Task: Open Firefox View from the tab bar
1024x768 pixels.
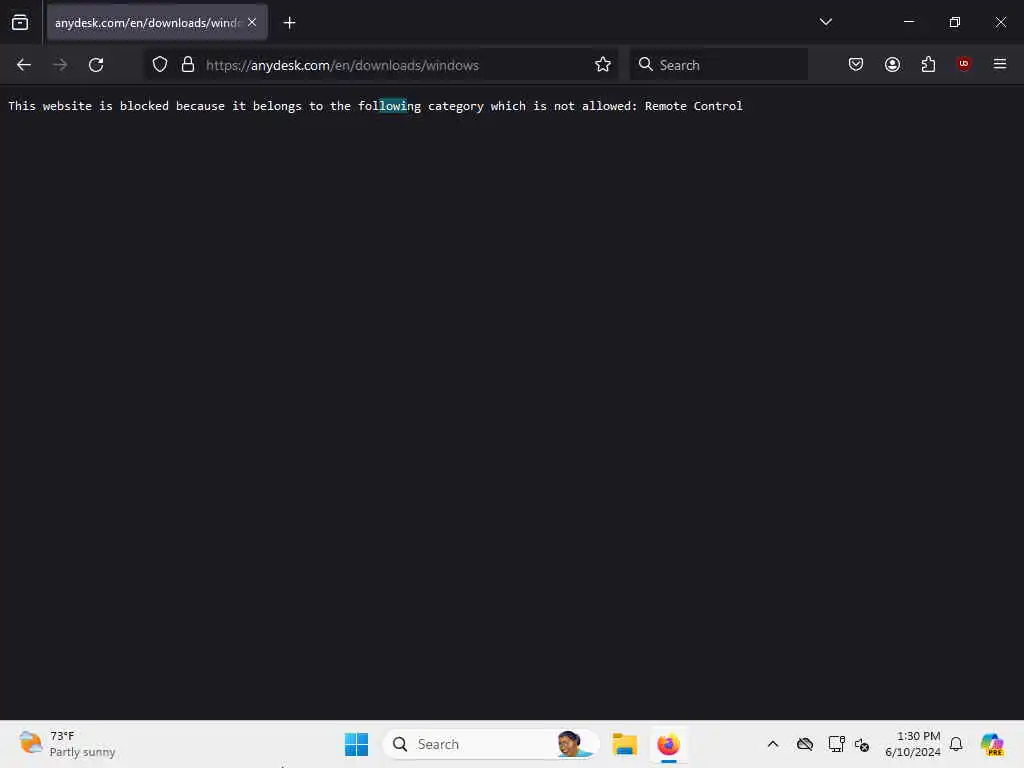Action: 20,23
